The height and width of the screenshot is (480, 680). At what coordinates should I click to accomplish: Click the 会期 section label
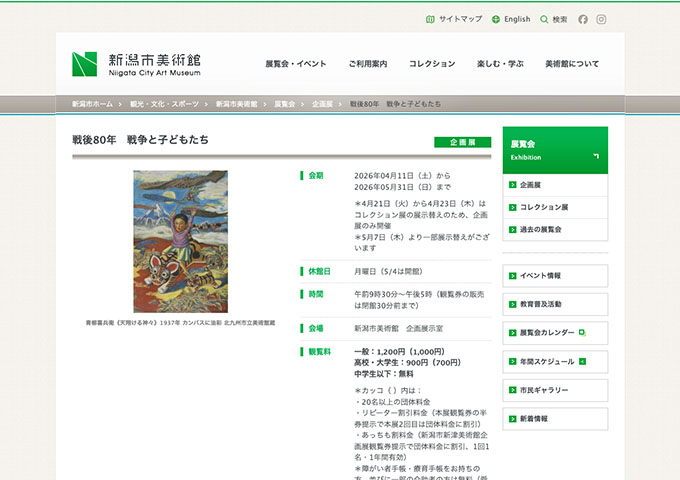(x=316, y=176)
